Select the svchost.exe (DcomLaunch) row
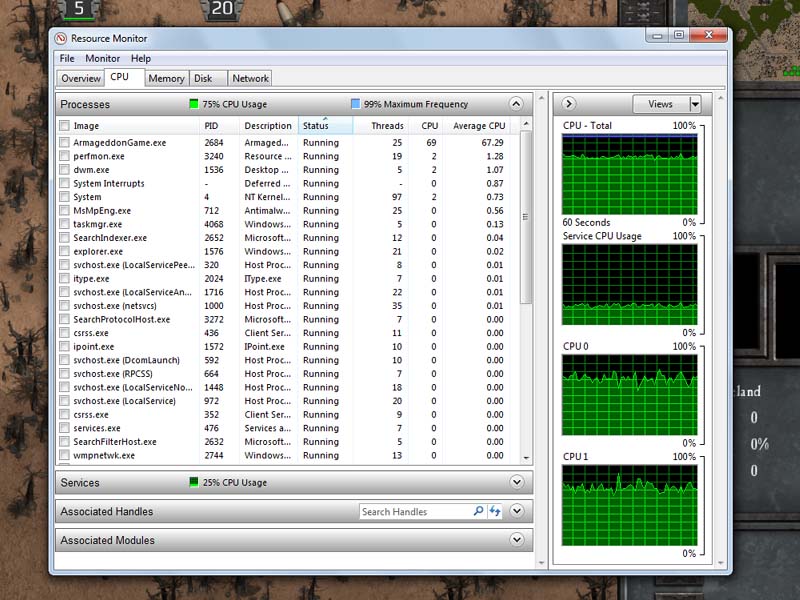The image size is (800, 600). (288, 360)
